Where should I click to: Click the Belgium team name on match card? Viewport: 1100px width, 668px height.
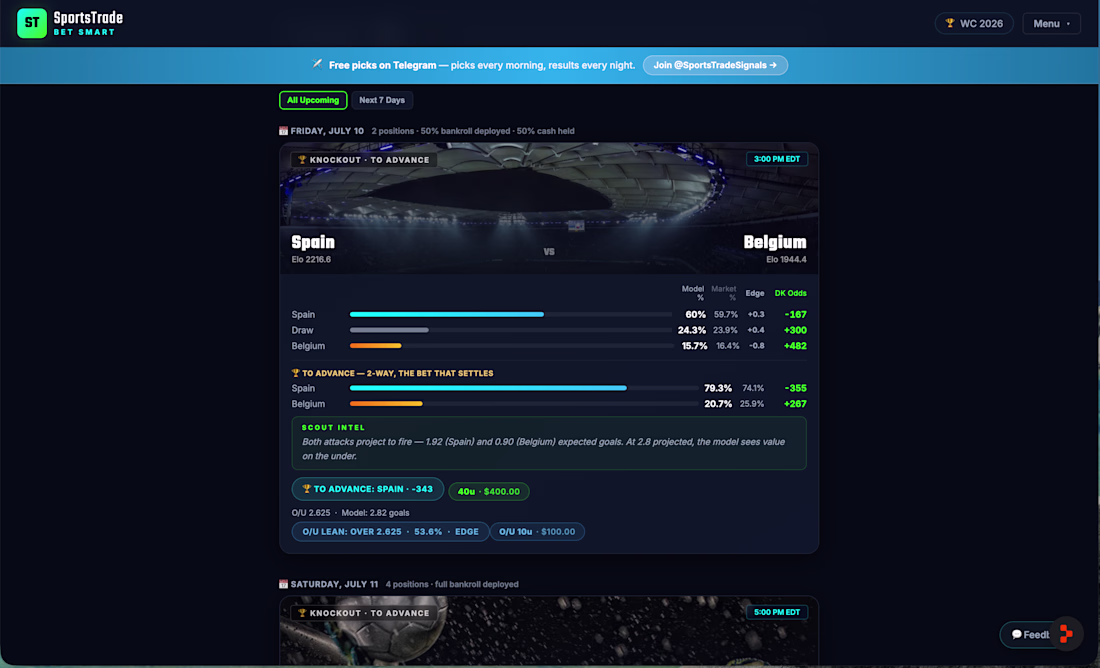point(774,242)
